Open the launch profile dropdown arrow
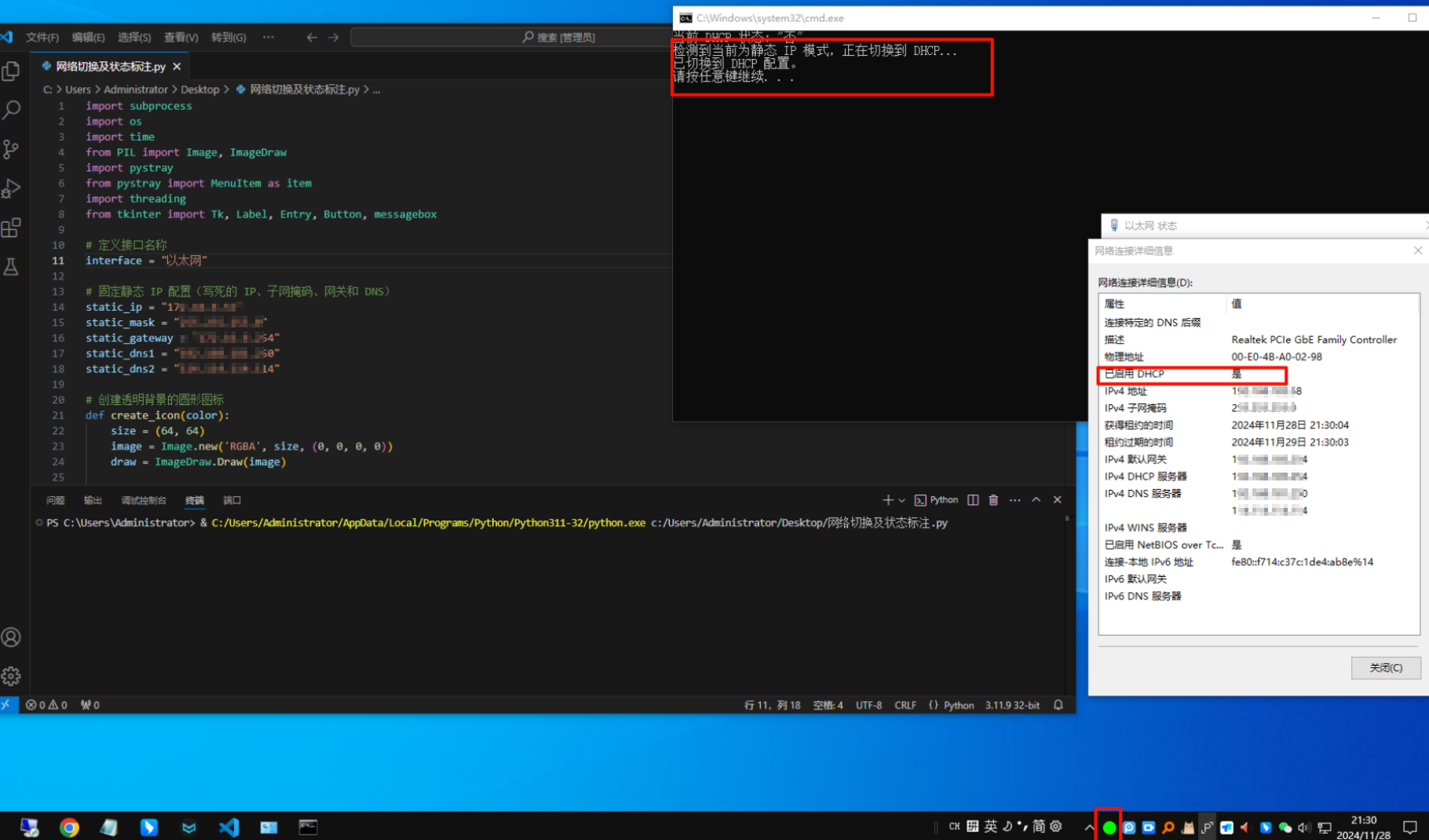The image size is (1429, 840). pyautogui.click(x=901, y=500)
